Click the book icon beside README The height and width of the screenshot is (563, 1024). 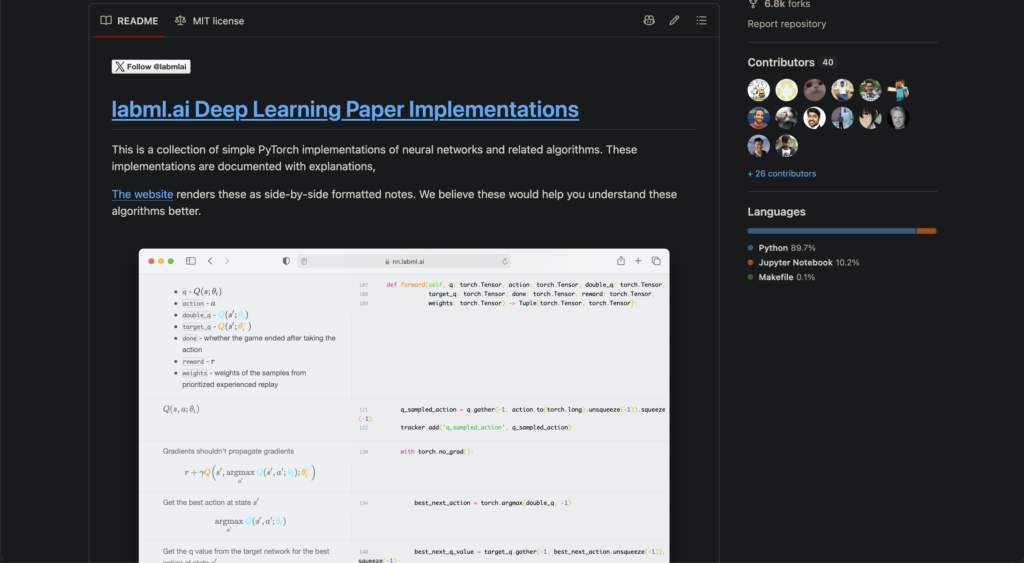click(106, 20)
